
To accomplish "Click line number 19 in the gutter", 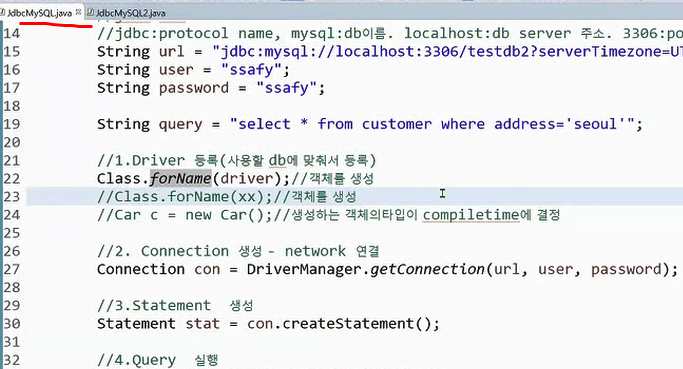I will [x=12, y=124].
